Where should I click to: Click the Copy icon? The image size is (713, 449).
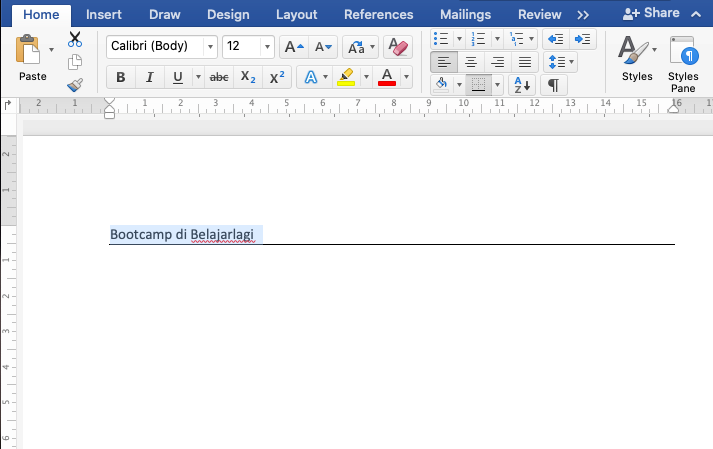click(x=75, y=62)
